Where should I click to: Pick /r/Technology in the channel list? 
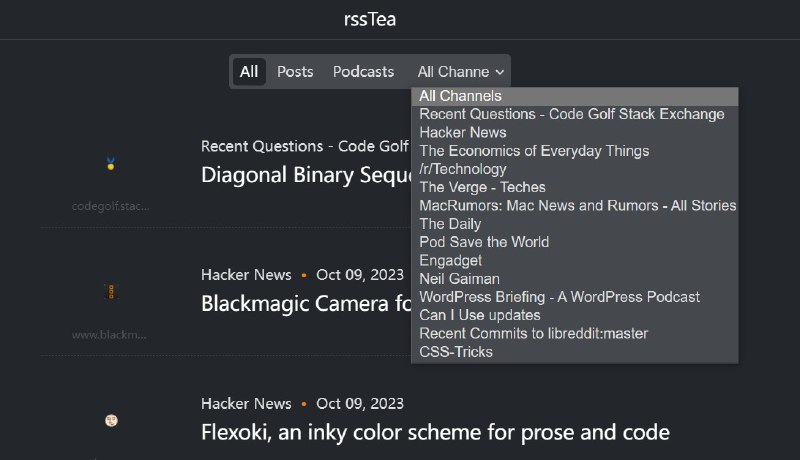[x=463, y=169]
